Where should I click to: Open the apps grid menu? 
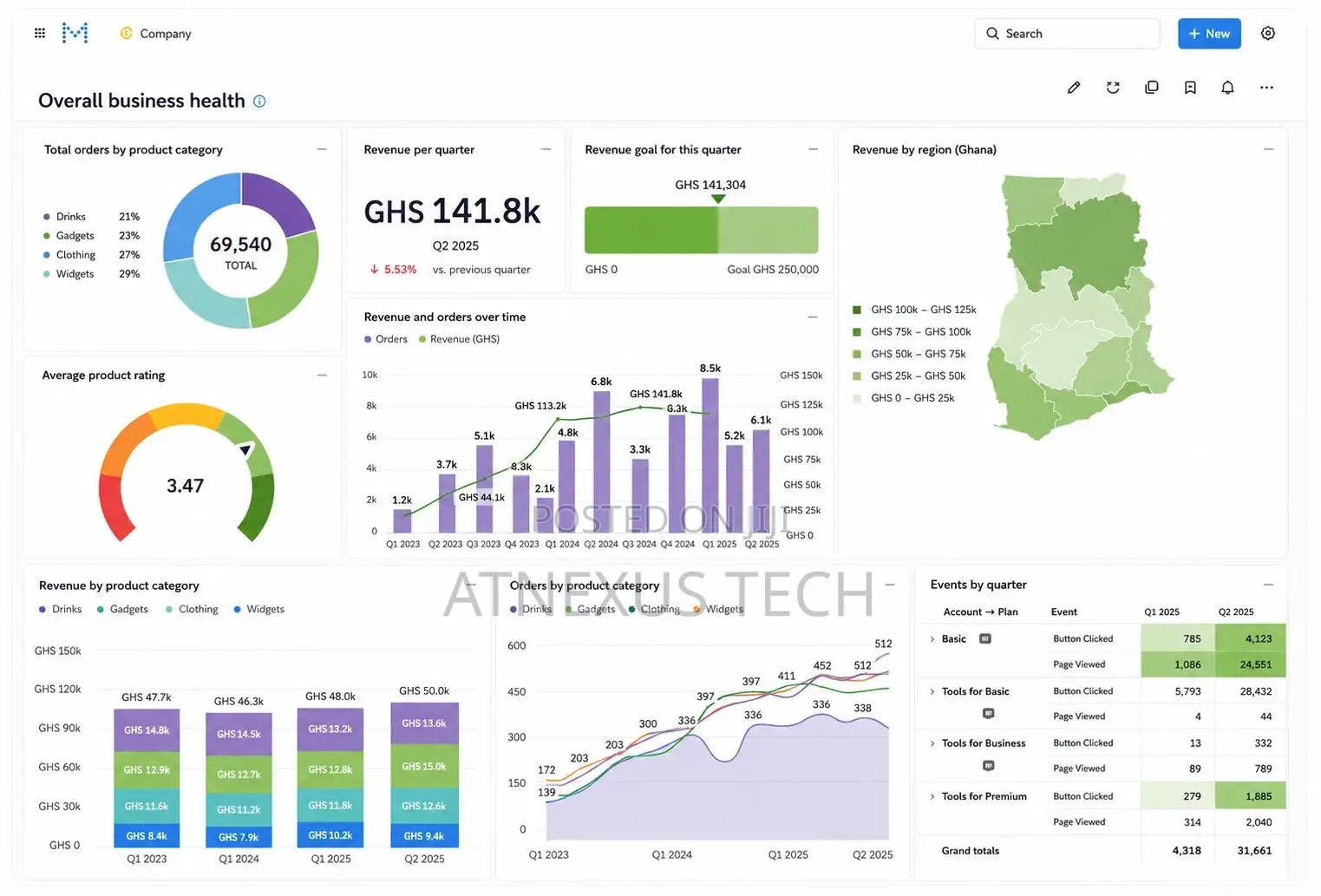point(40,33)
